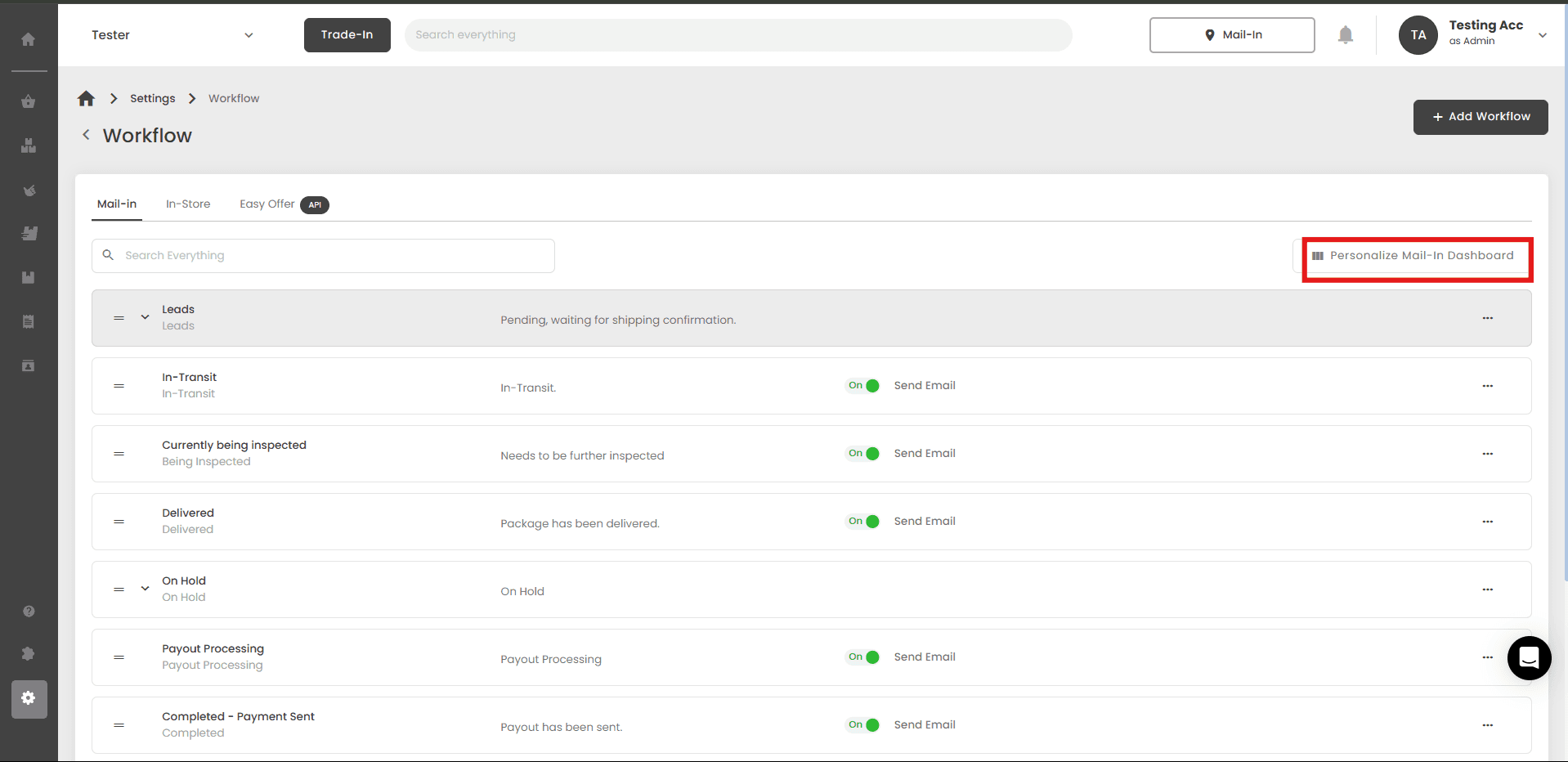Screen dimensions: 1568x762
Task: Expand the Leads workflow row
Action: click(x=145, y=317)
